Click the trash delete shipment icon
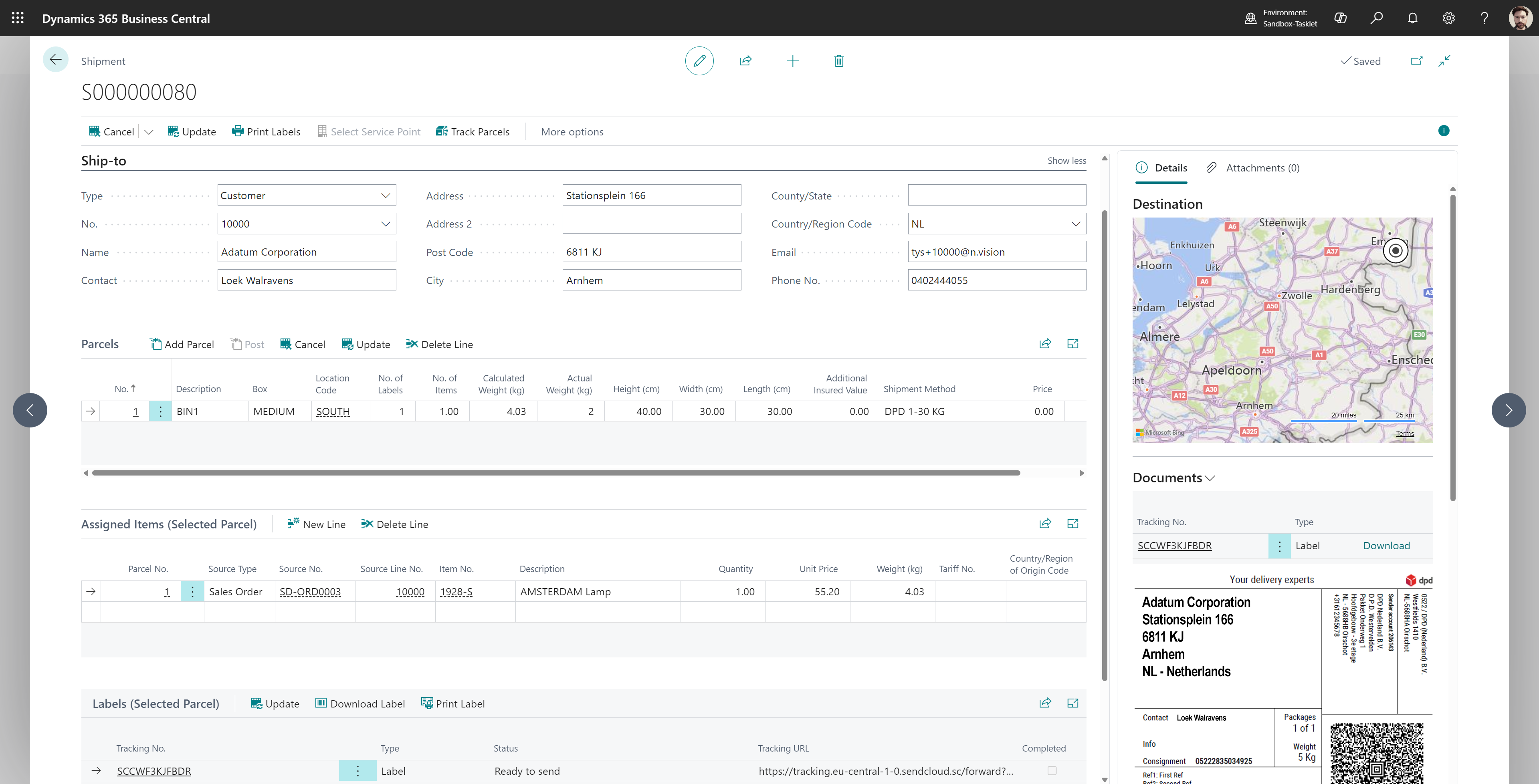Screen dimensions: 1539x784 [839, 61]
